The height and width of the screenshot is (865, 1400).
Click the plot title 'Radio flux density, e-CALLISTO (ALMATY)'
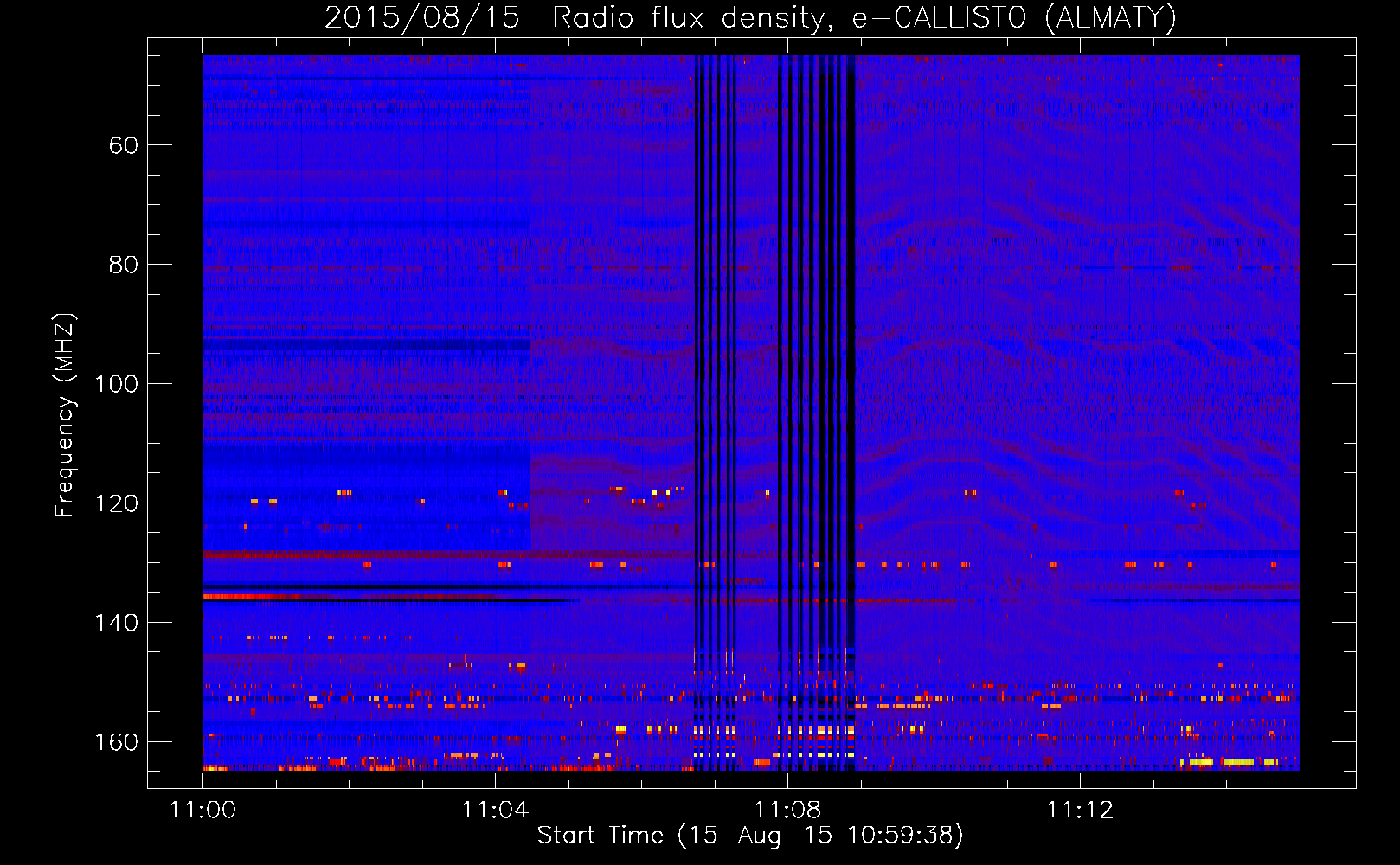coord(864,17)
